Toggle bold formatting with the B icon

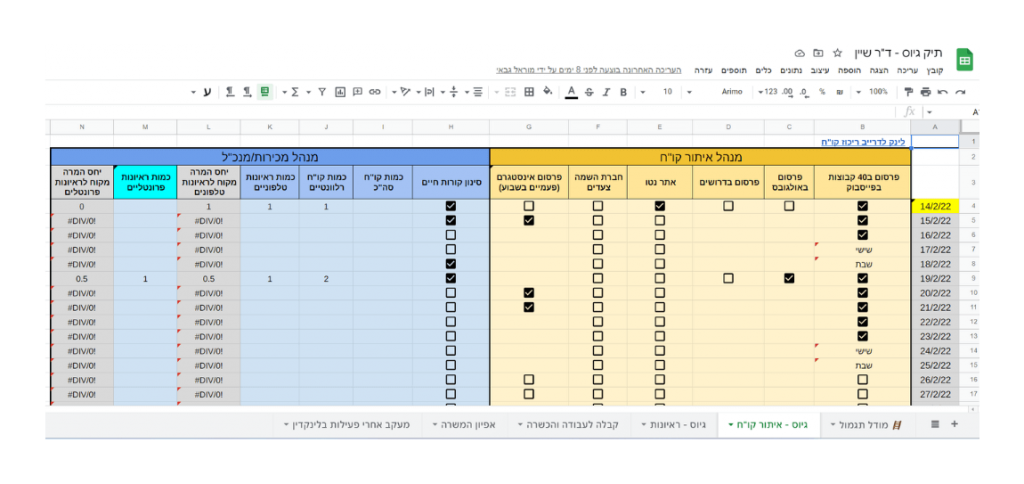pos(623,92)
